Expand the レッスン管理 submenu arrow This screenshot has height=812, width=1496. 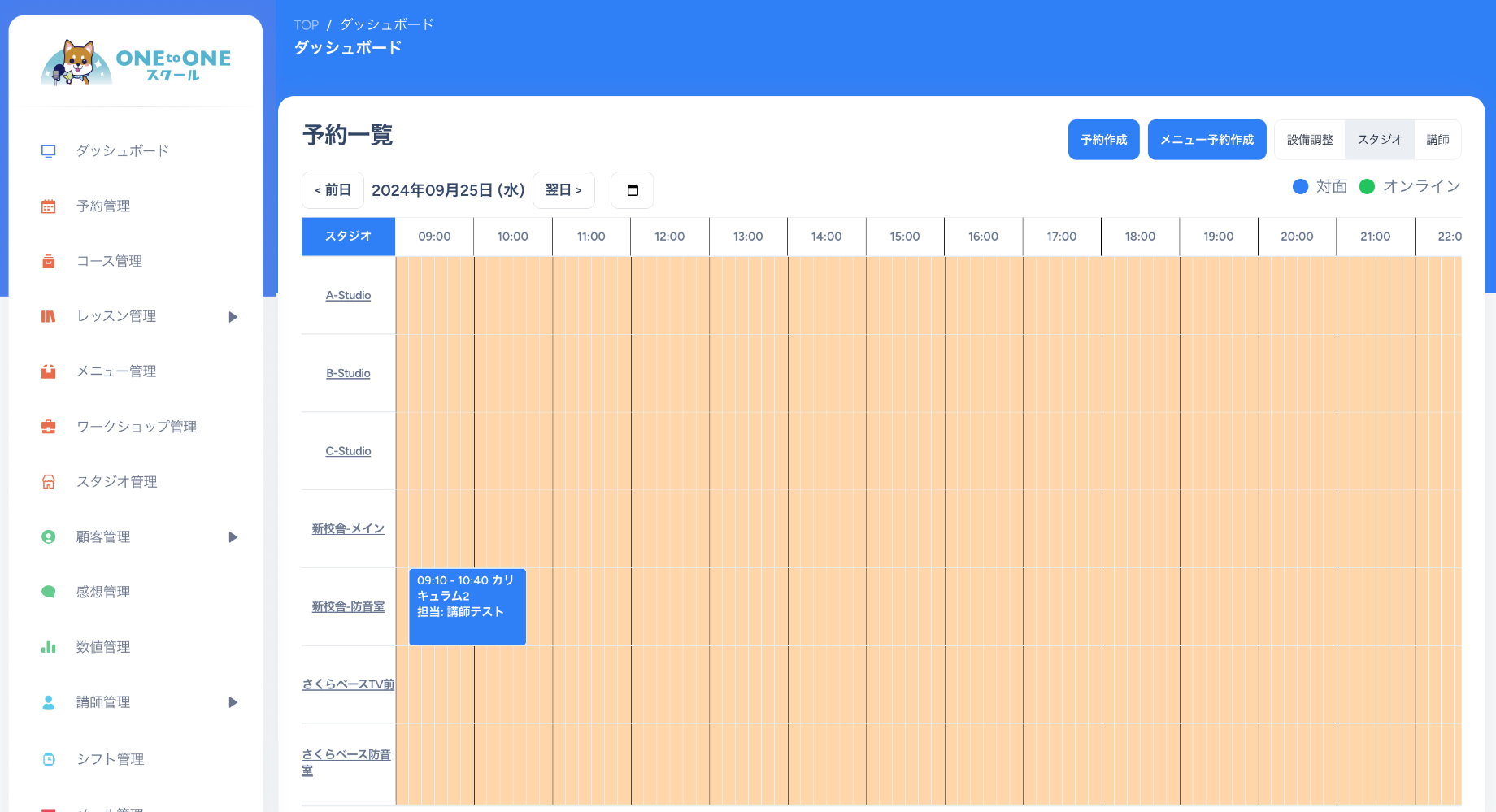click(x=233, y=317)
